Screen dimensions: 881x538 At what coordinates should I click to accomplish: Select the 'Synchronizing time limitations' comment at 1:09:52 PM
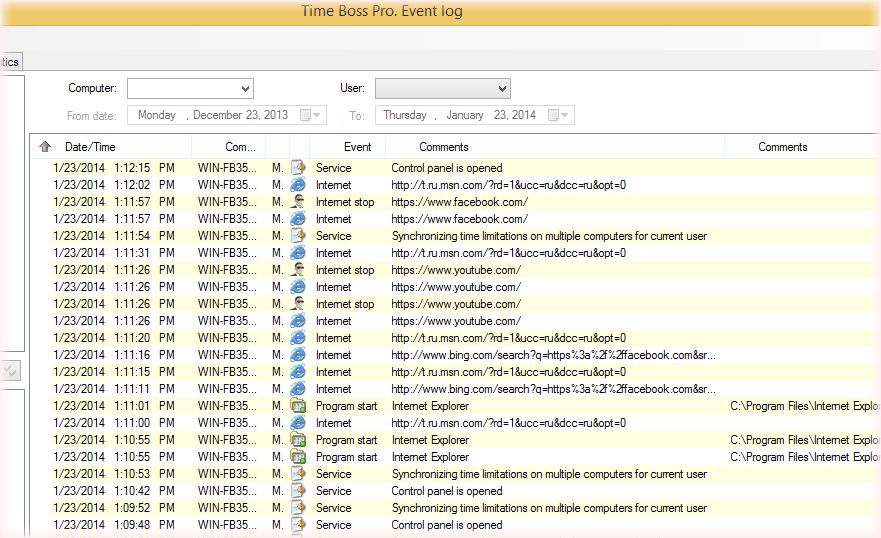(x=549, y=508)
